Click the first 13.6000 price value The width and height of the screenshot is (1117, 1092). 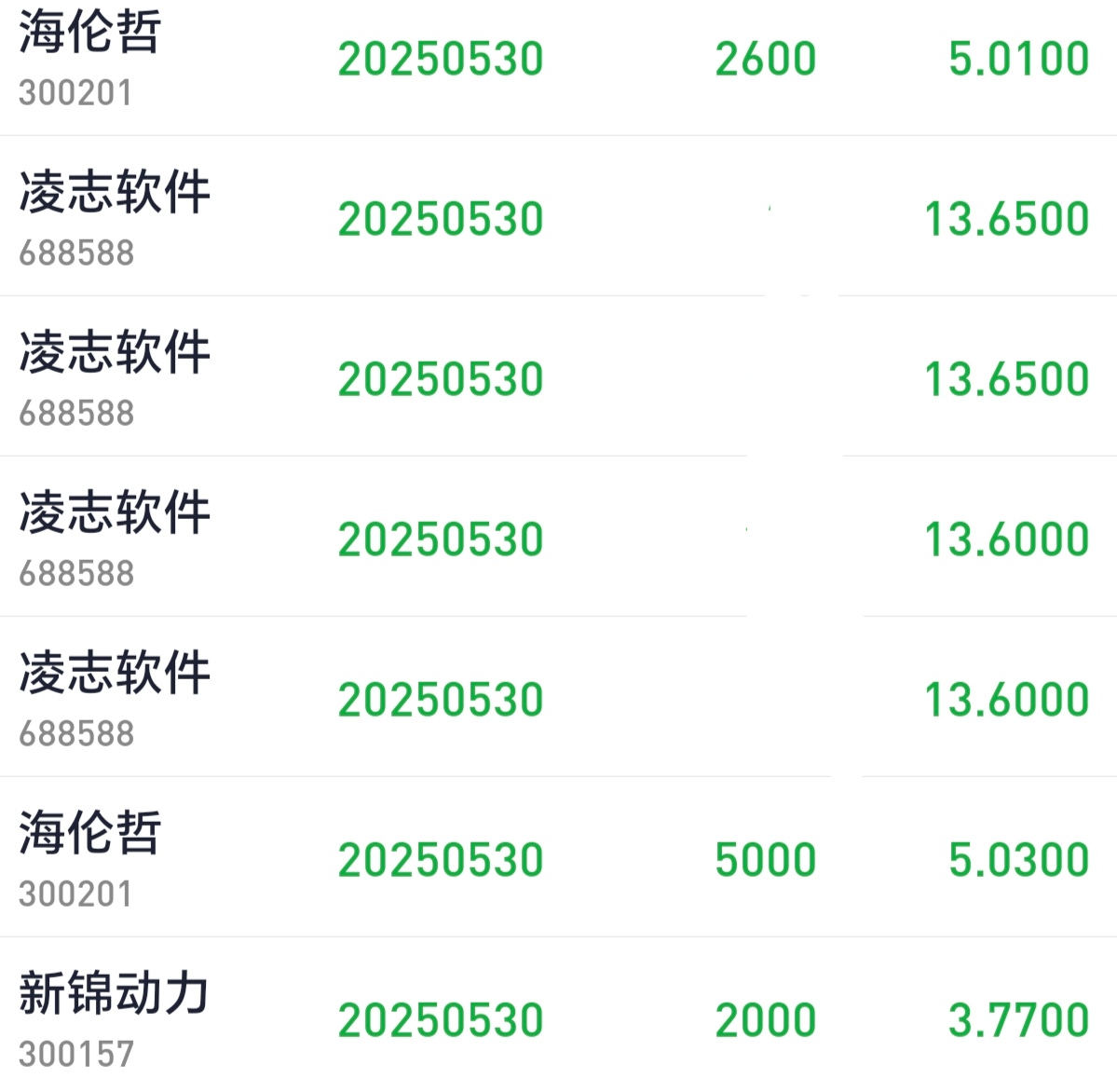tap(1006, 539)
